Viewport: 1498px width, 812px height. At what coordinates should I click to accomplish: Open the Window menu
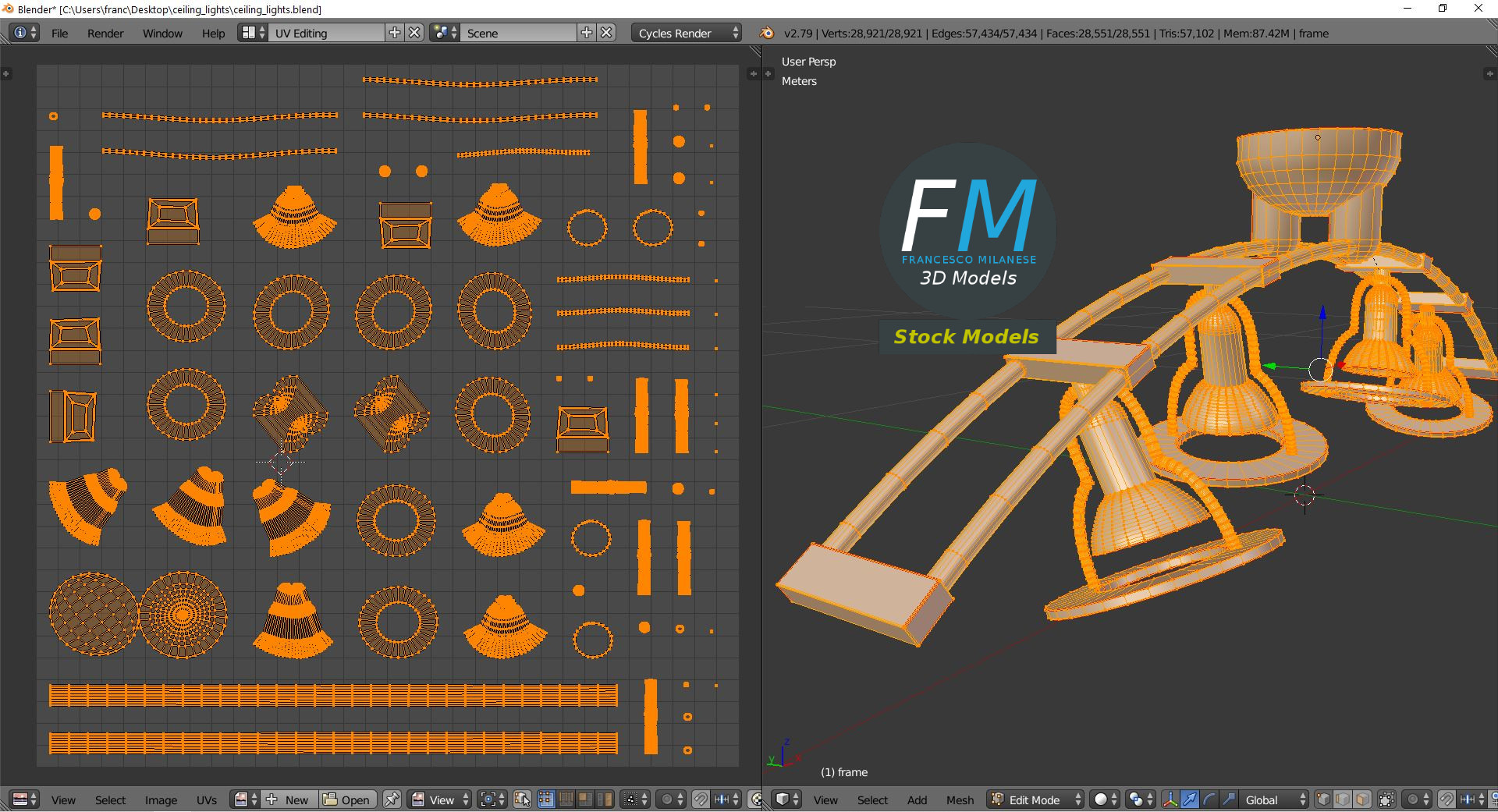point(162,34)
